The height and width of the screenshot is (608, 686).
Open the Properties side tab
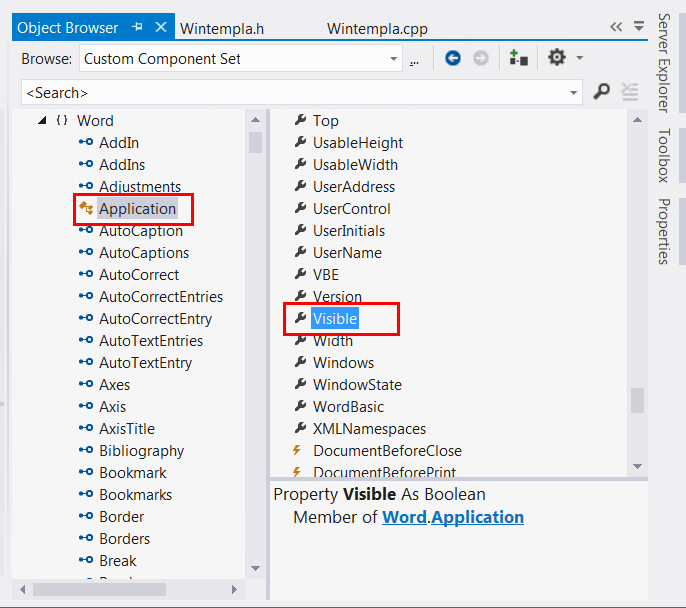[x=664, y=231]
